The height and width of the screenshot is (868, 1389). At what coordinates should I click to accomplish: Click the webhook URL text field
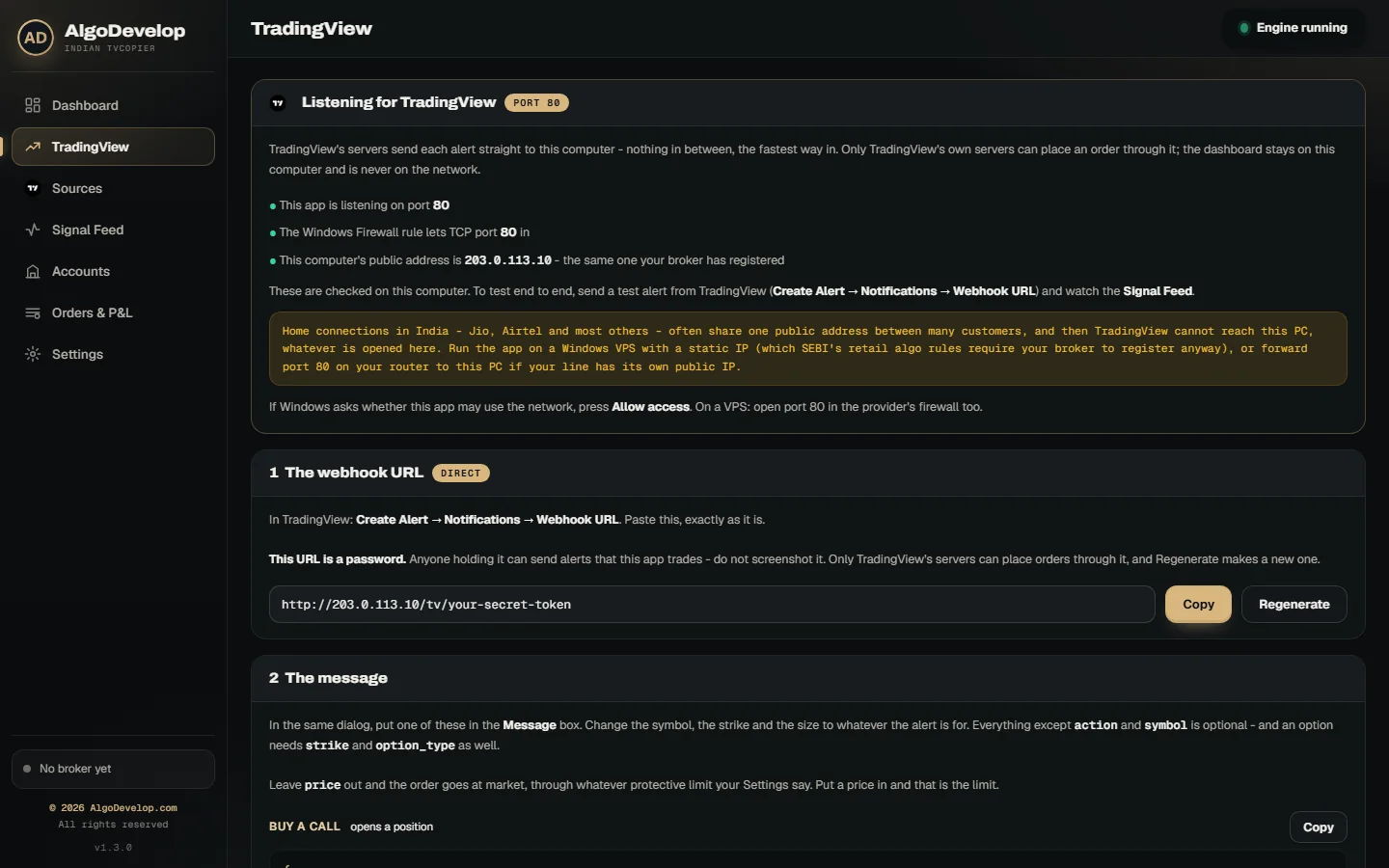pyautogui.click(x=712, y=605)
